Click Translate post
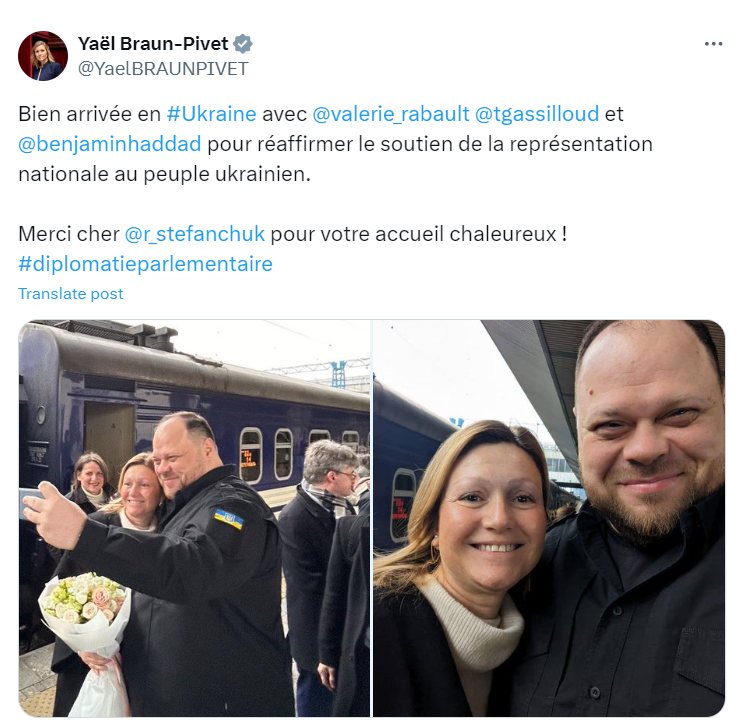 pos(71,294)
